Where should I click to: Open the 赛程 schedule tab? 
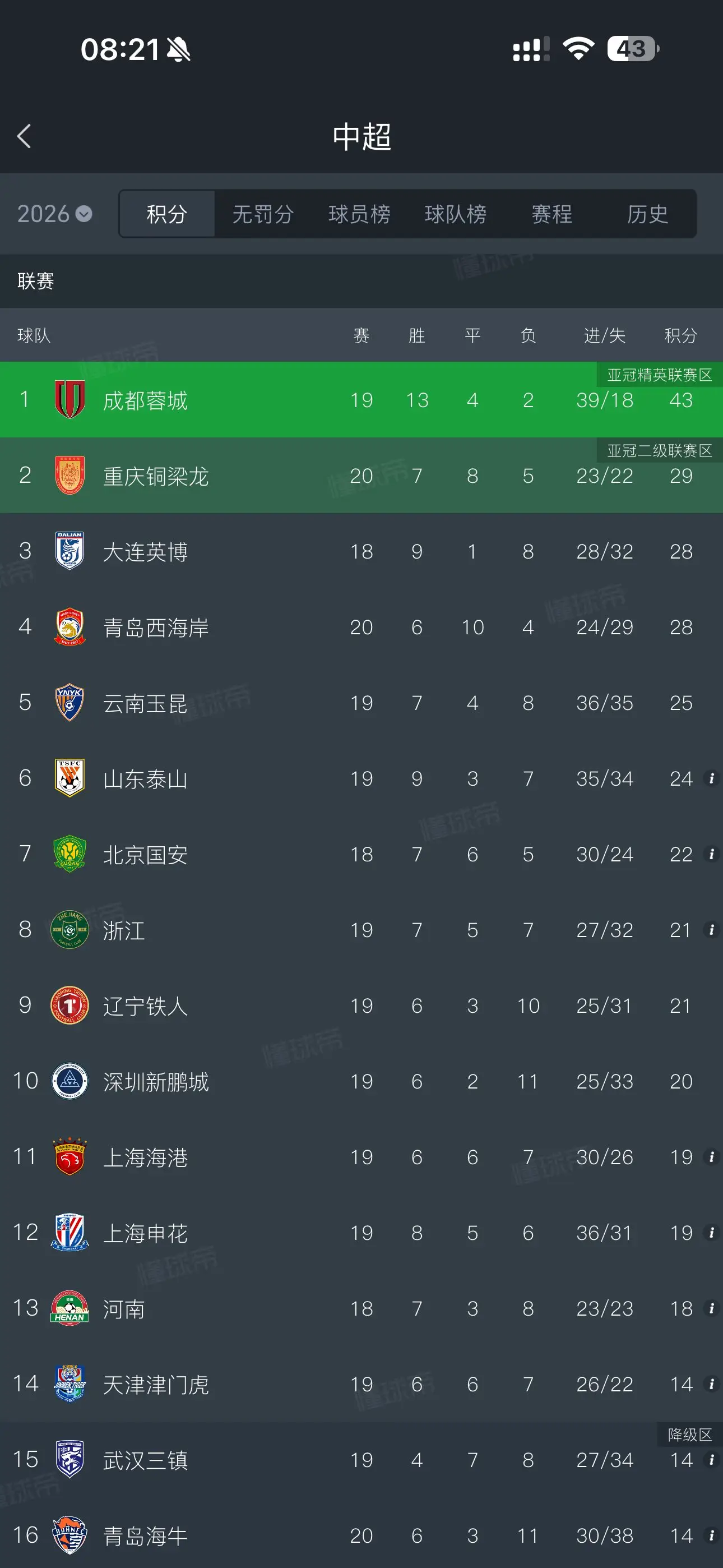click(552, 214)
